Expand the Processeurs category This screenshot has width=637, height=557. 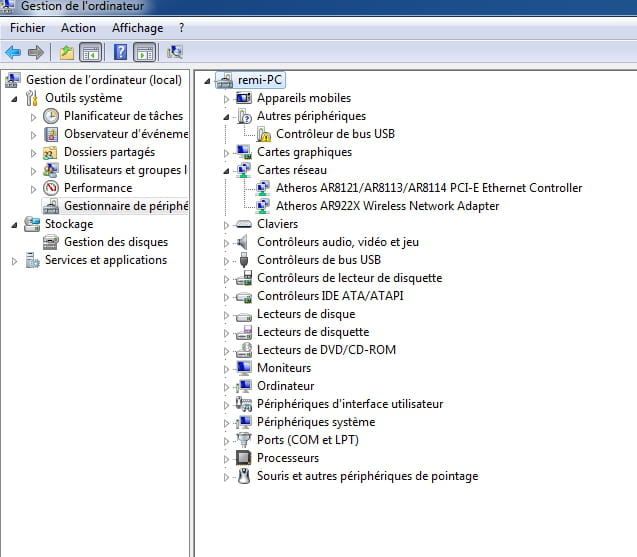(x=226, y=459)
